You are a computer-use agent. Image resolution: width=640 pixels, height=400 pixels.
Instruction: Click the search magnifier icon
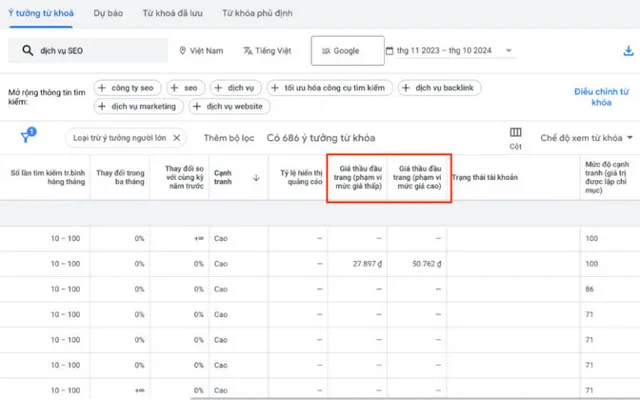27,51
